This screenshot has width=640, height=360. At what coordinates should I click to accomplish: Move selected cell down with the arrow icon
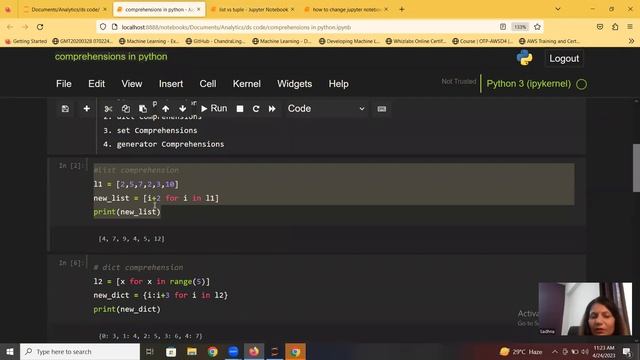[182, 109]
